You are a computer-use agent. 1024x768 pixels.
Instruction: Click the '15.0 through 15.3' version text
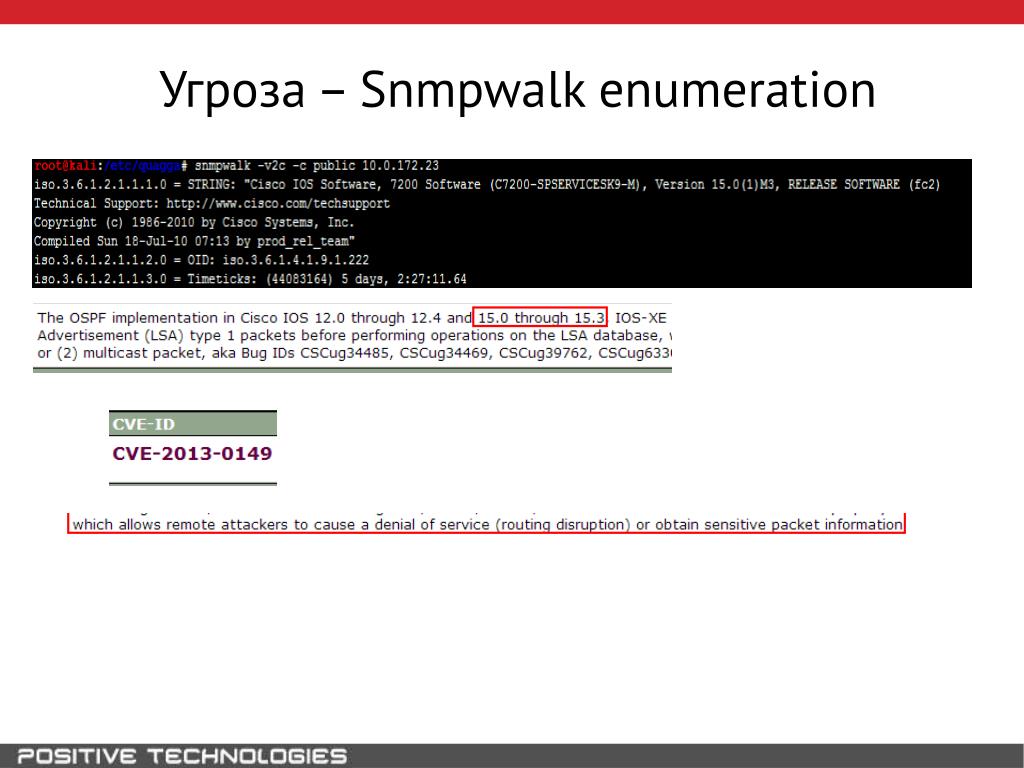pos(541,318)
